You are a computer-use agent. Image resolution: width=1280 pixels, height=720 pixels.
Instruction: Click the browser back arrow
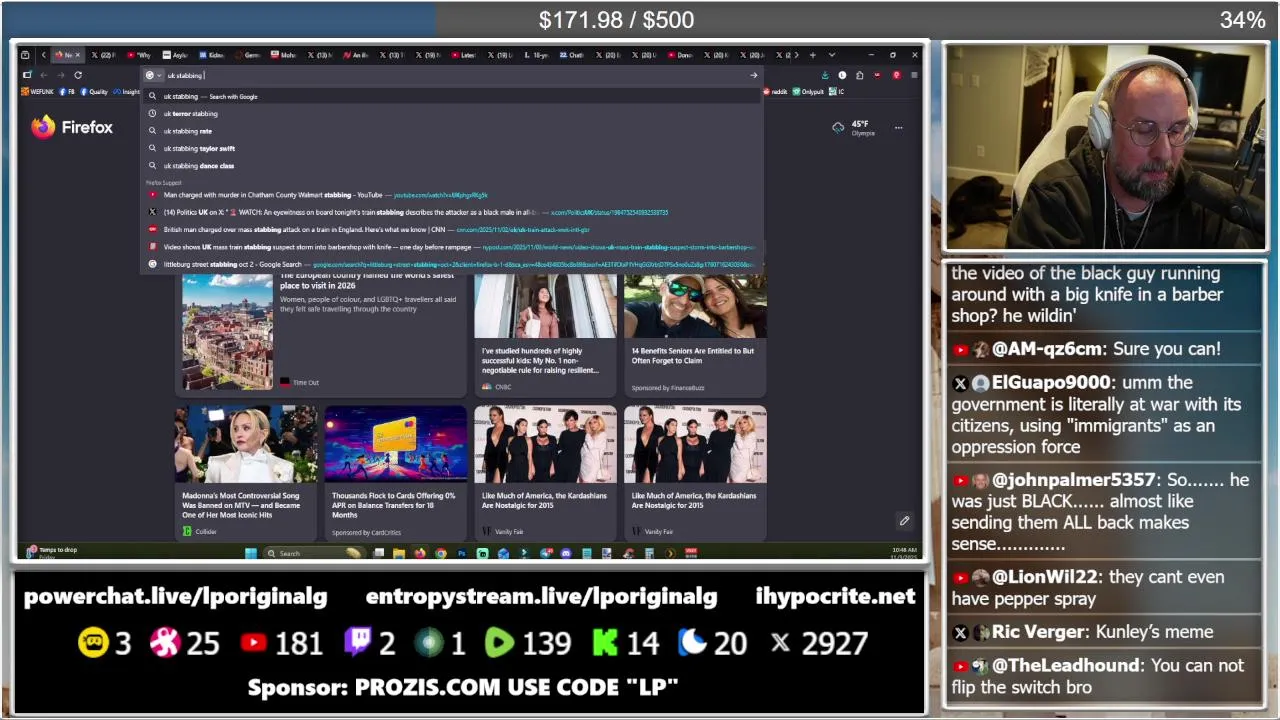coord(44,75)
